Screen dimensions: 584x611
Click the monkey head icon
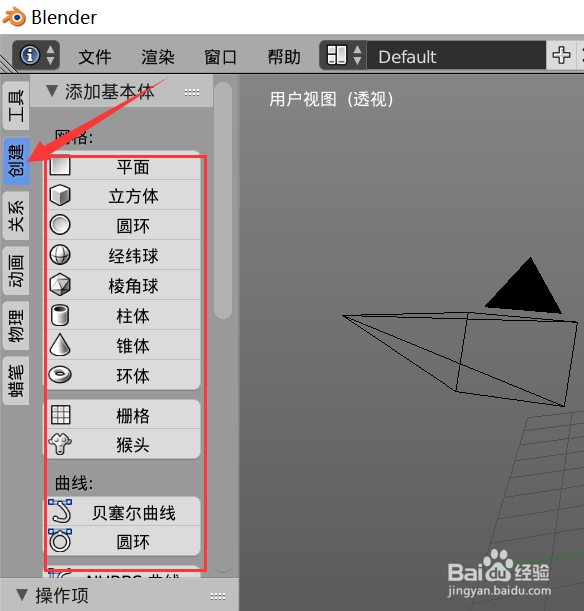(x=60, y=444)
